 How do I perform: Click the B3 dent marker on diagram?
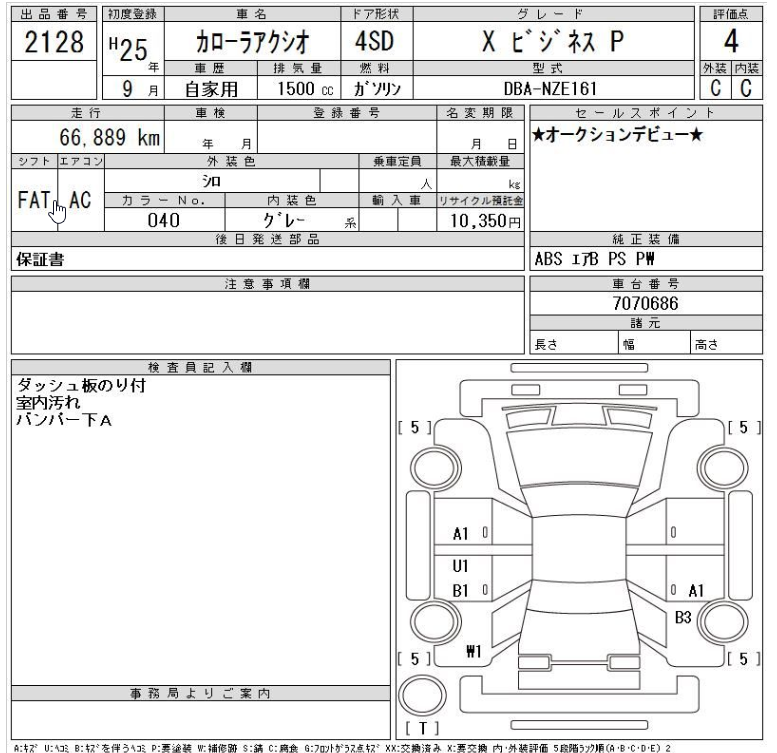tap(684, 617)
